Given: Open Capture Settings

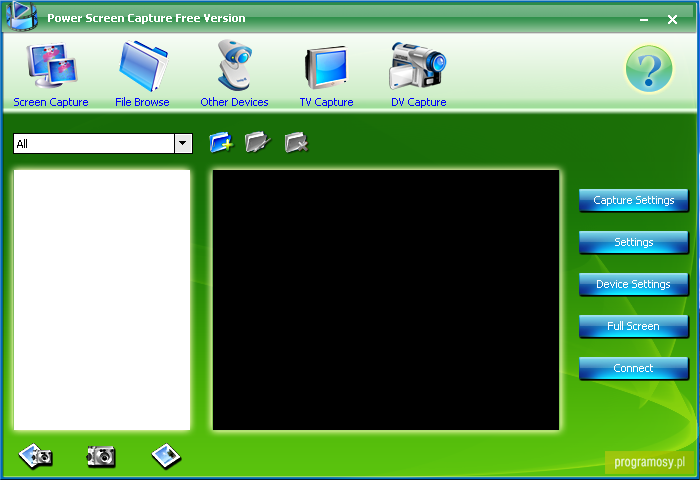Looking at the screenshot, I should (633, 200).
